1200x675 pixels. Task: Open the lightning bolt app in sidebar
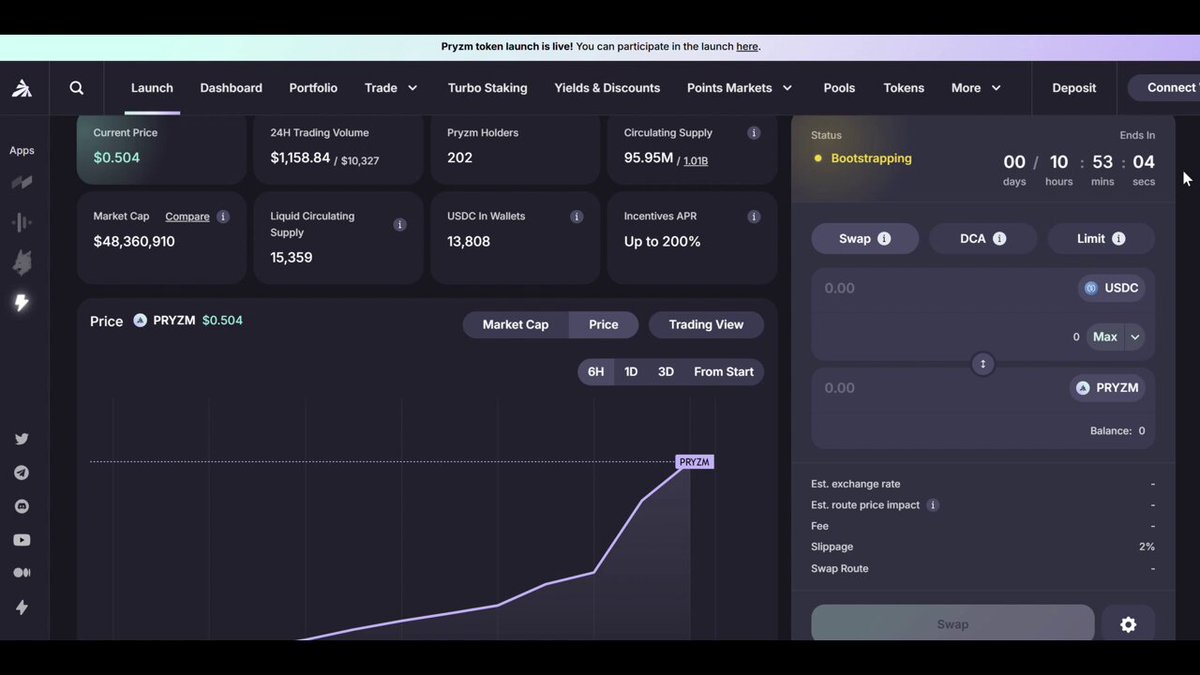22,302
